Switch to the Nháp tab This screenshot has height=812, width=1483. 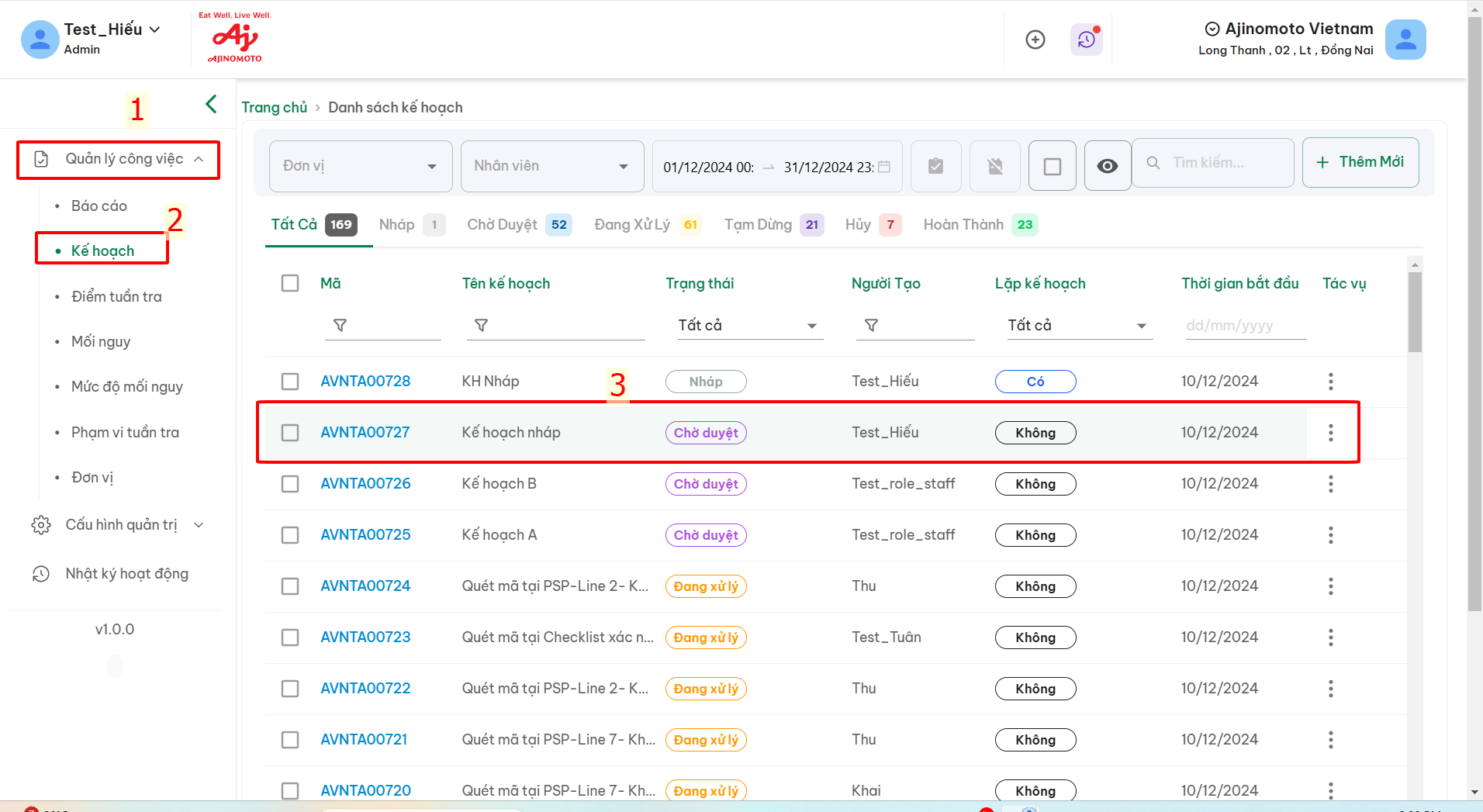(x=411, y=225)
